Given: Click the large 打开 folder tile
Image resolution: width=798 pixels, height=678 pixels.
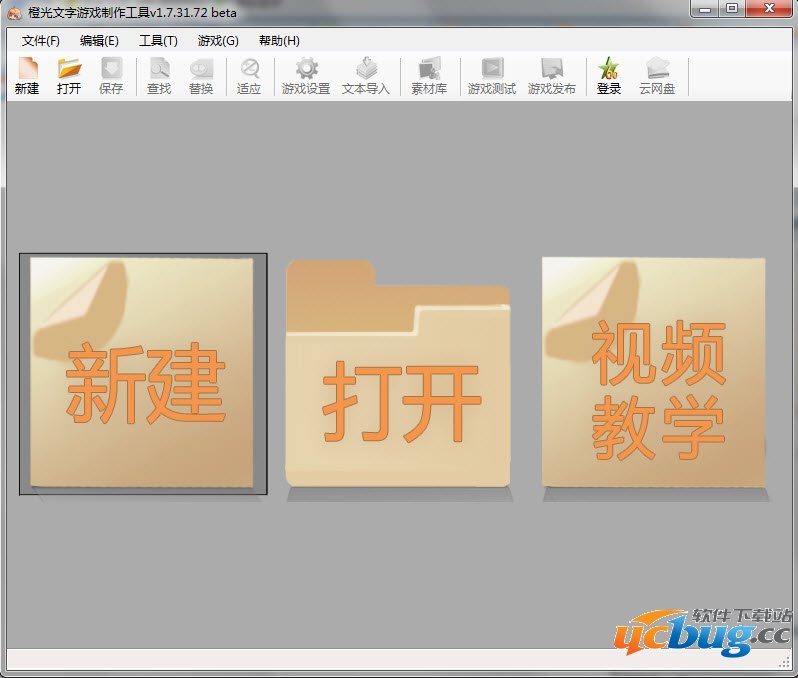Looking at the screenshot, I should (x=398, y=374).
